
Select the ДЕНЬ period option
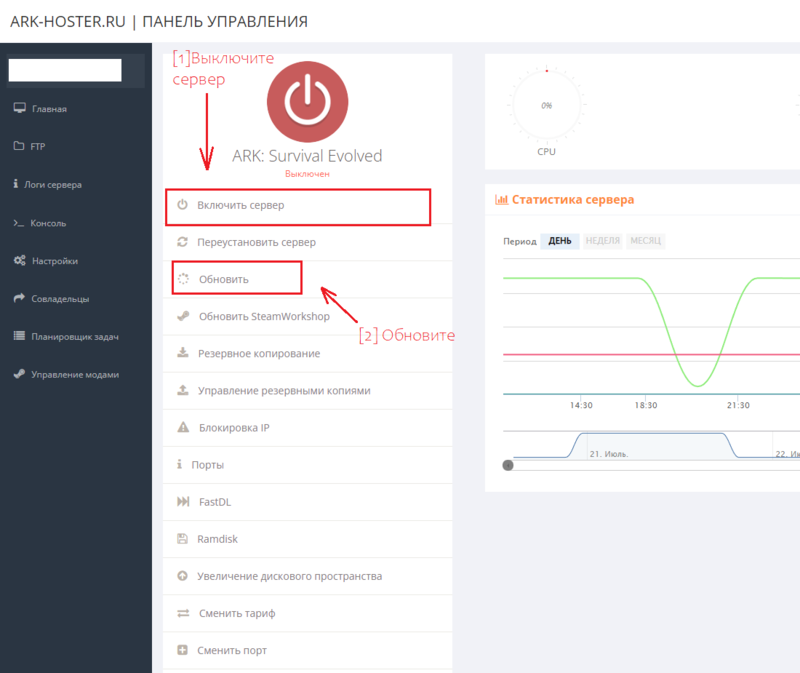pos(559,241)
